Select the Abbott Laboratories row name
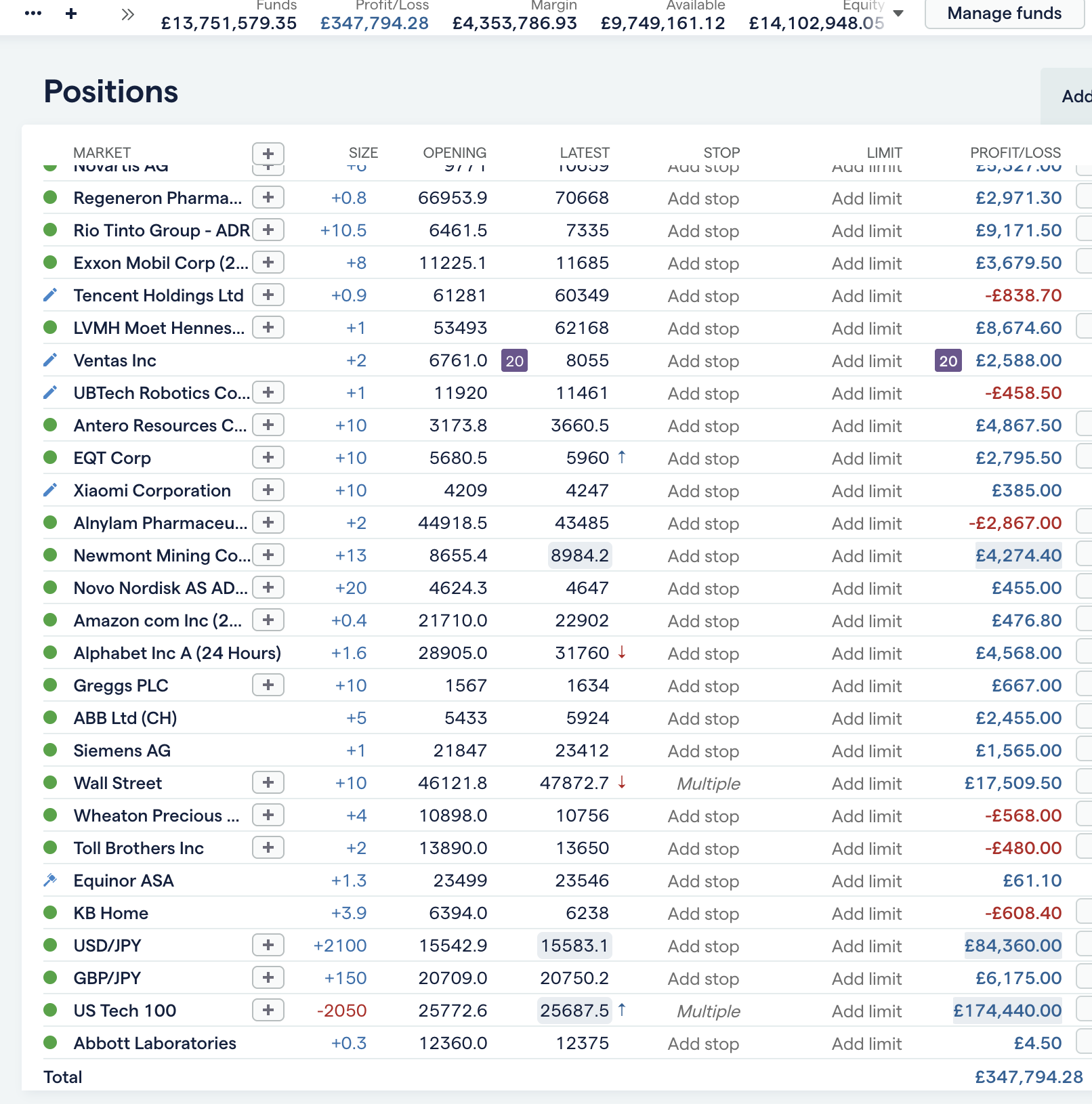1092x1104 pixels. tap(154, 1043)
